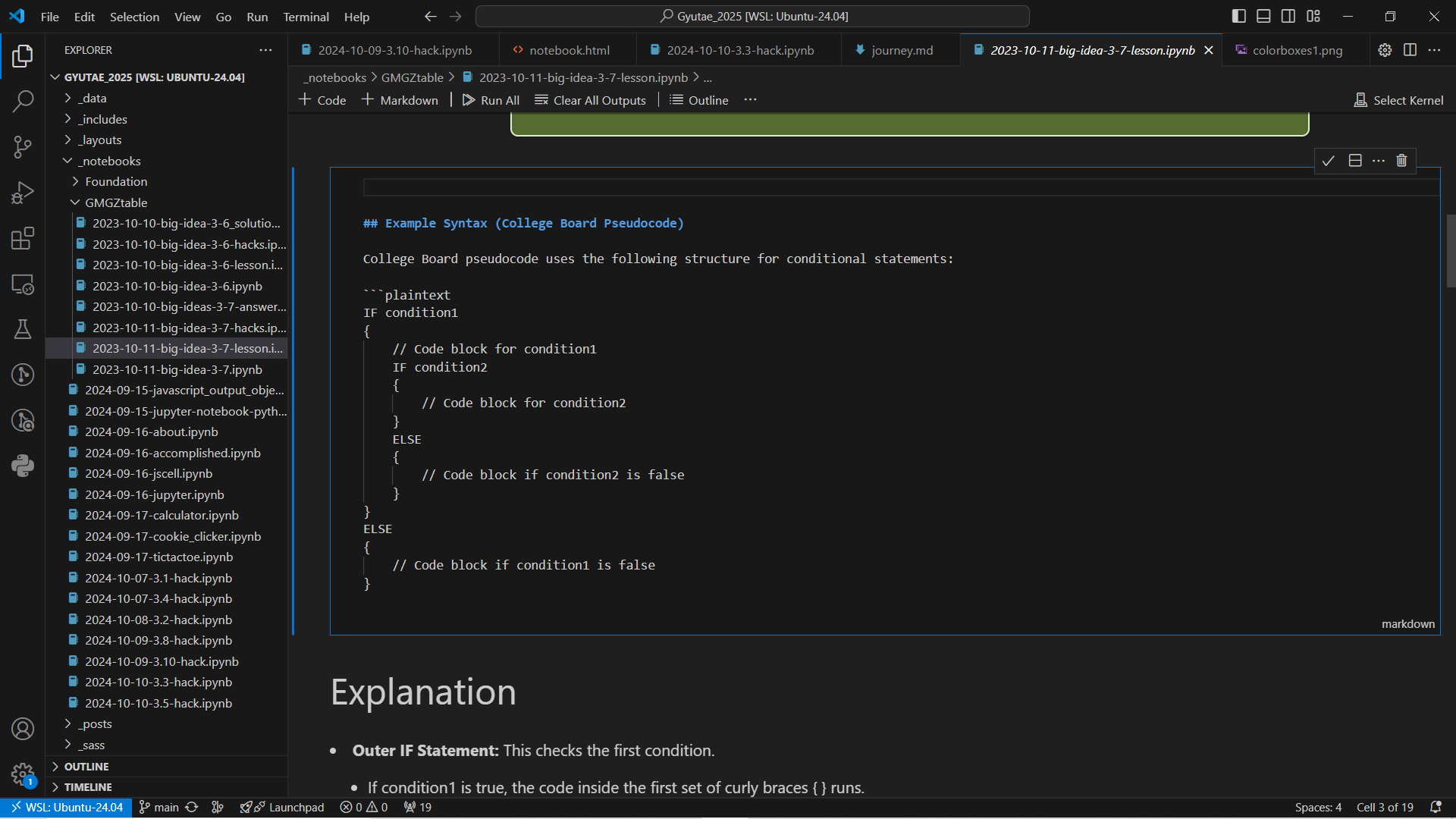Click the cell delete icon
This screenshot has height=819, width=1456.
pos(1401,160)
